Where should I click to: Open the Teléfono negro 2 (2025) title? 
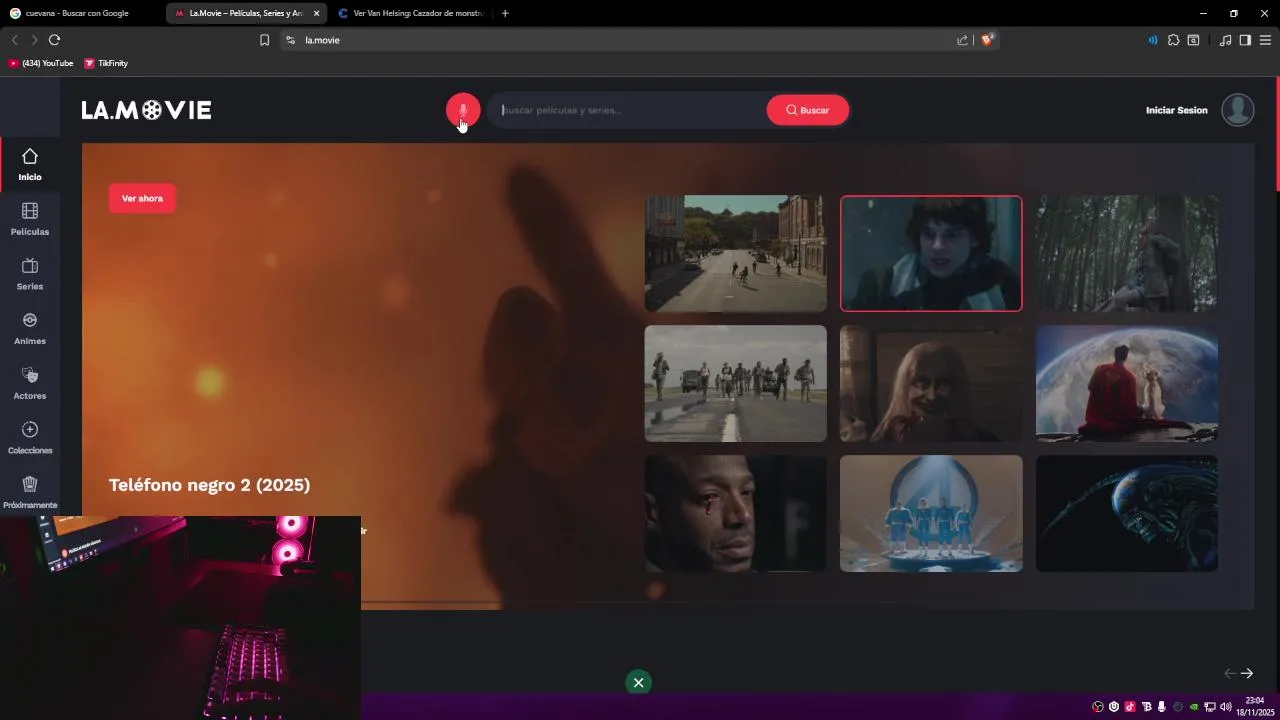[x=209, y=485]
